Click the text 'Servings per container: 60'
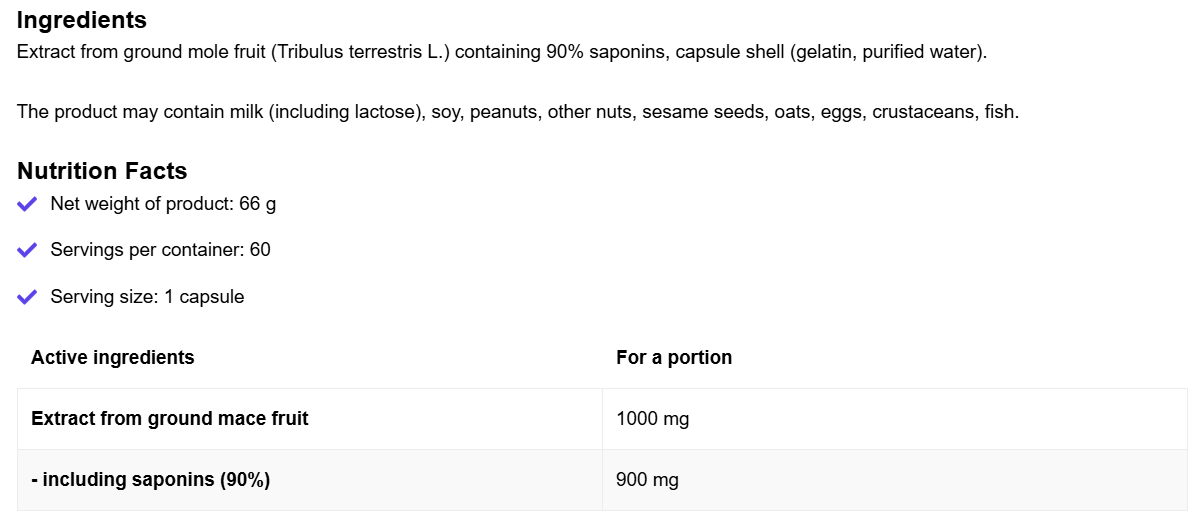1196x524 pixels. pyautogui.click(x=160, y=250)
